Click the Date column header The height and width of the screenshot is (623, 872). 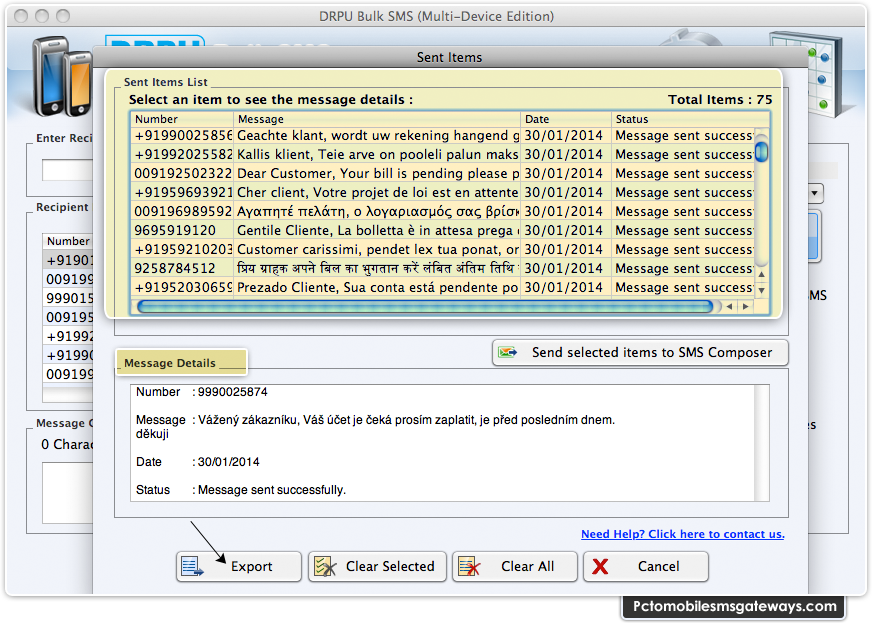pyautogui.click(x=566, y=119)
